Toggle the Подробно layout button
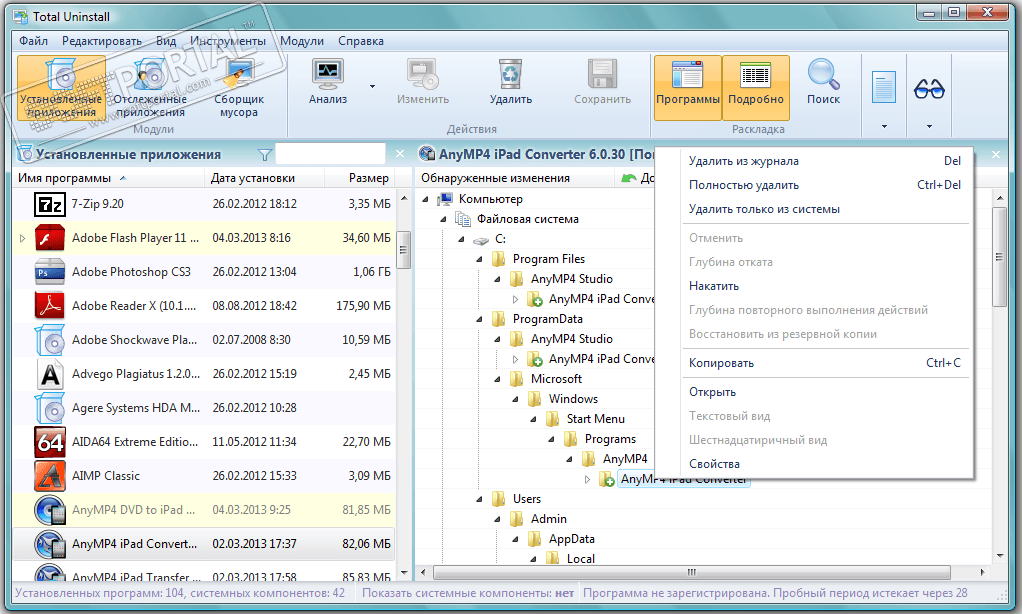 tap(756, 87)
